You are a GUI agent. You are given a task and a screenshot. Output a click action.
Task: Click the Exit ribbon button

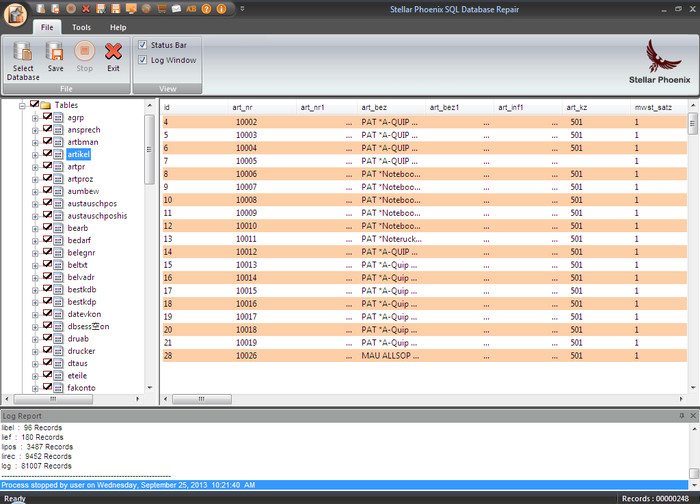coord(113,57)
